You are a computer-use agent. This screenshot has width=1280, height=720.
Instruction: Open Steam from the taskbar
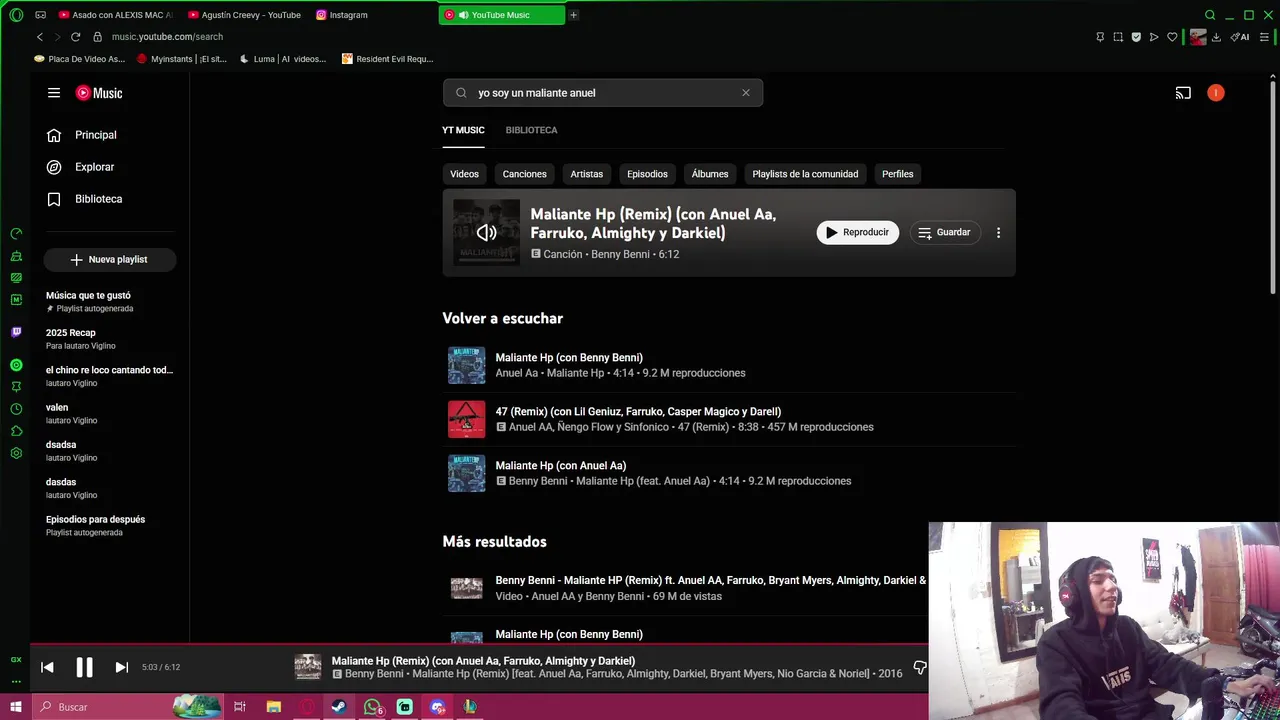click(339, 707)
